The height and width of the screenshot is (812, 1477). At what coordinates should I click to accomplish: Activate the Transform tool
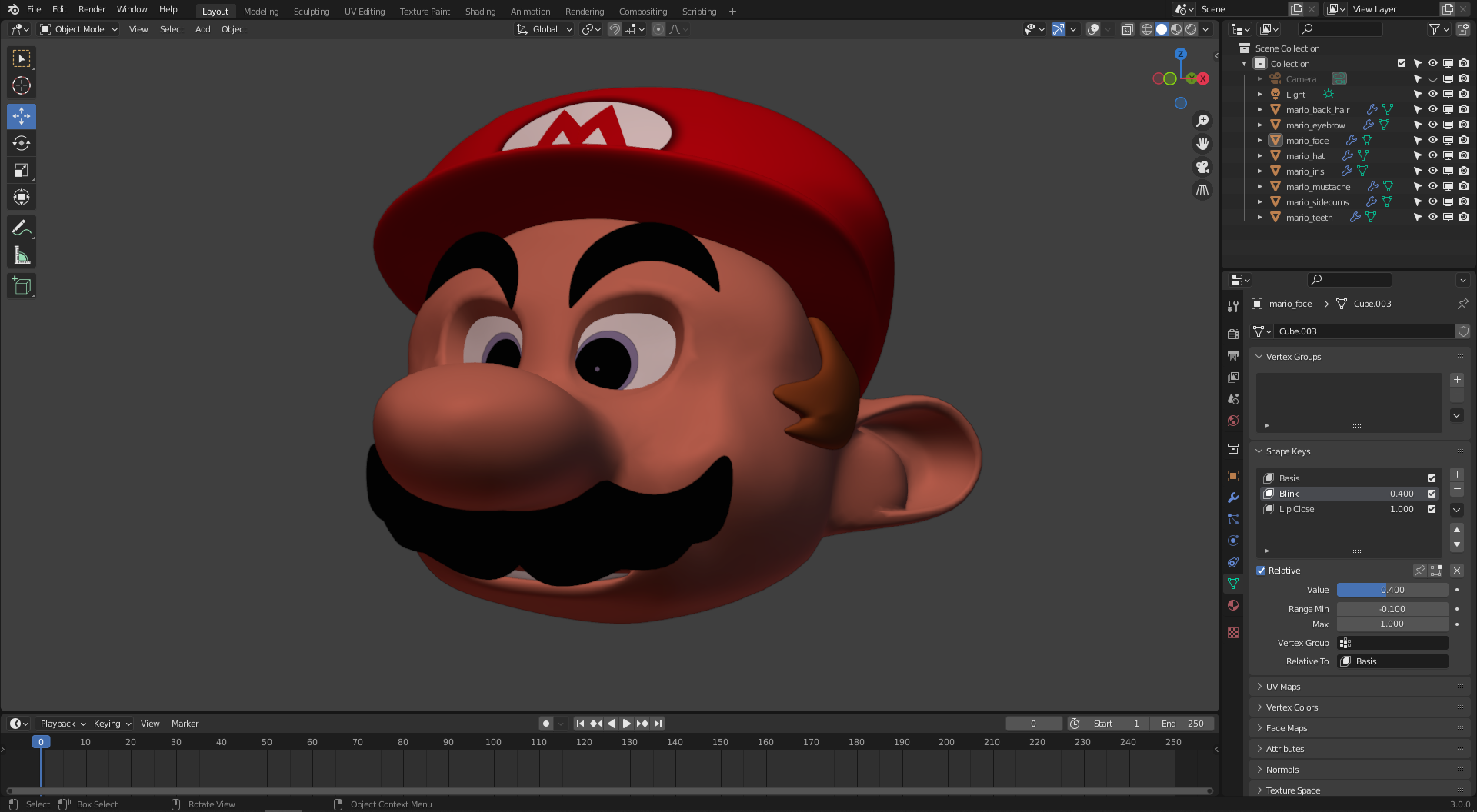point(22,197)
